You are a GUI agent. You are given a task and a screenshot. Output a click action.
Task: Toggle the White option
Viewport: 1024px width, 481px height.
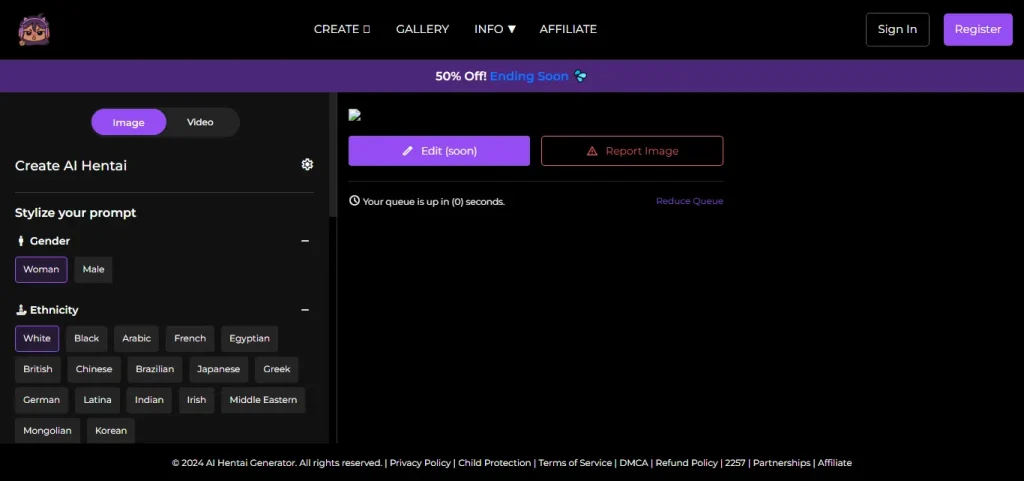click(37, 339)
